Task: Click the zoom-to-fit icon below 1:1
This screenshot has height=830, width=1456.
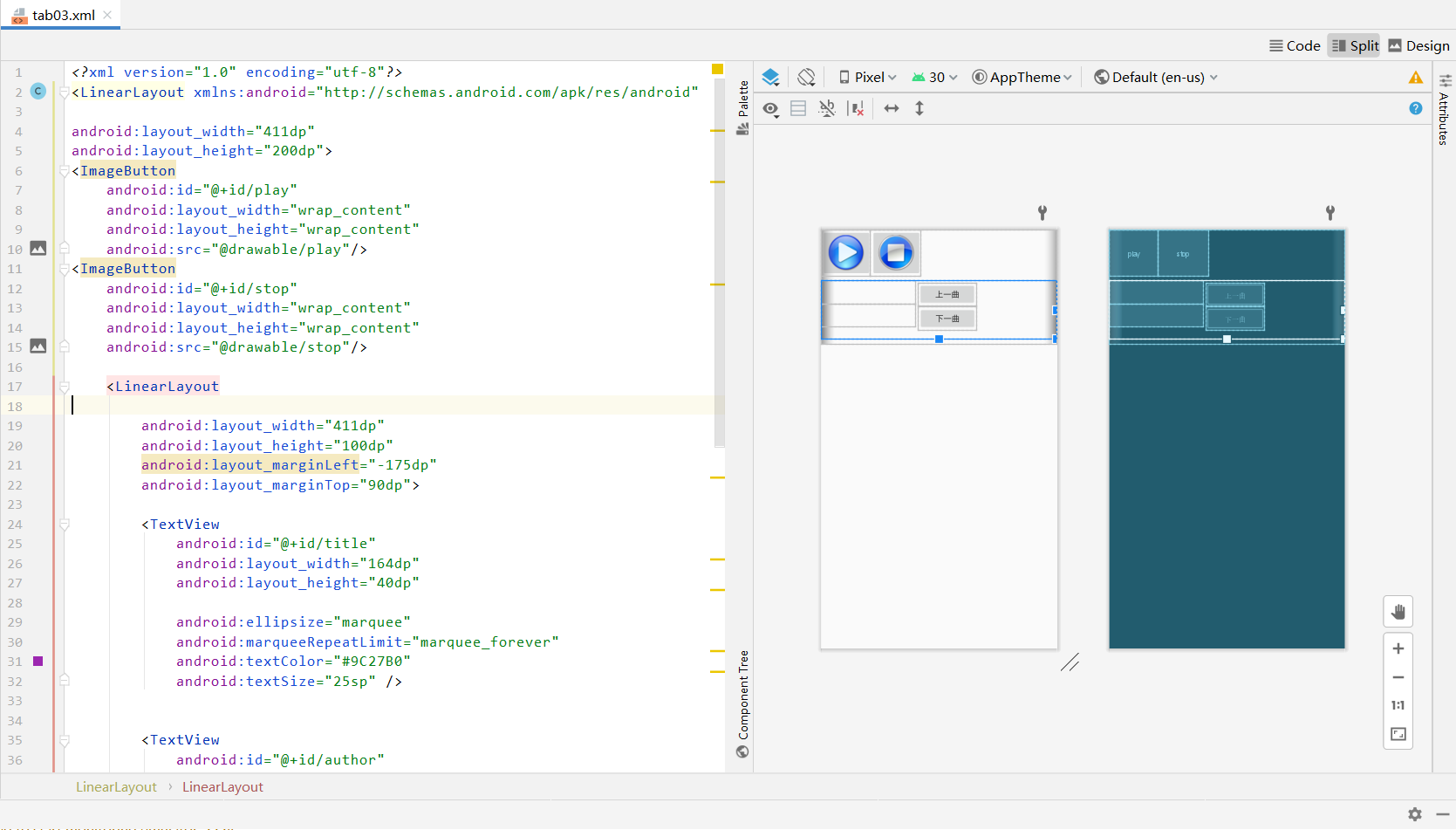Action: (1398, 734)
